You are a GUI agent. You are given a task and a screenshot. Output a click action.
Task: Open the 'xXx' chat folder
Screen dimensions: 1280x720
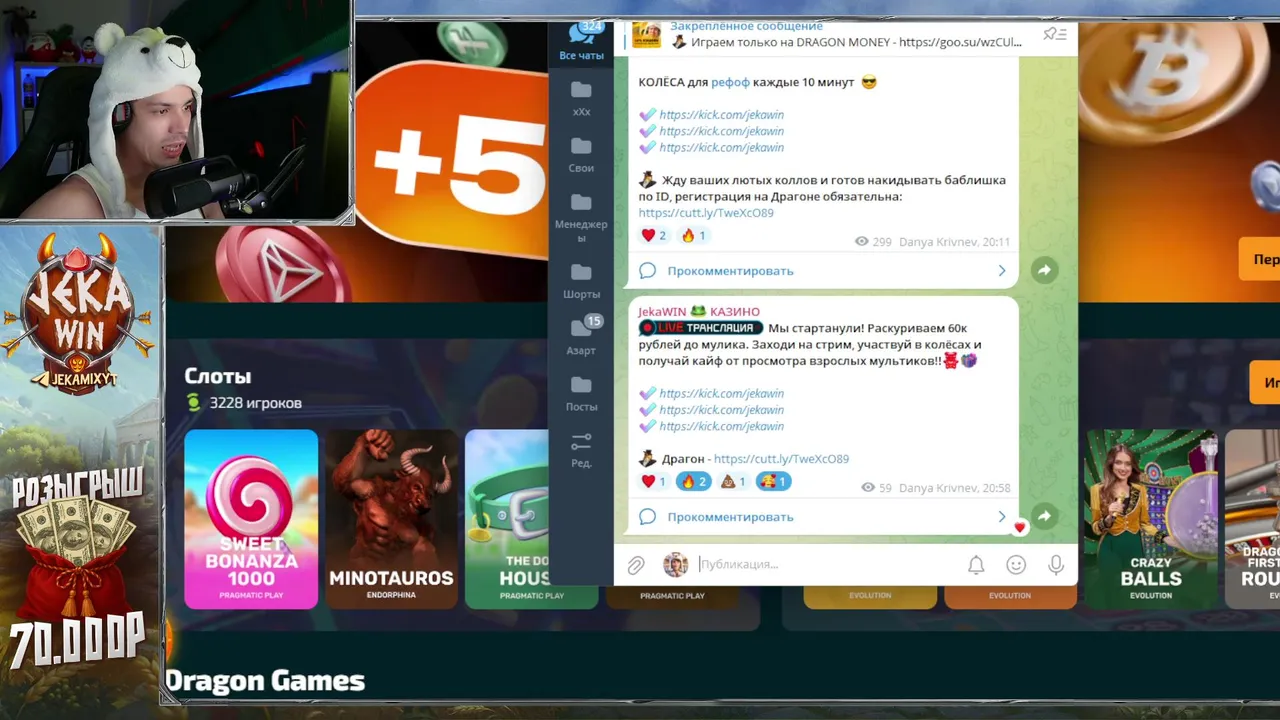581,99
